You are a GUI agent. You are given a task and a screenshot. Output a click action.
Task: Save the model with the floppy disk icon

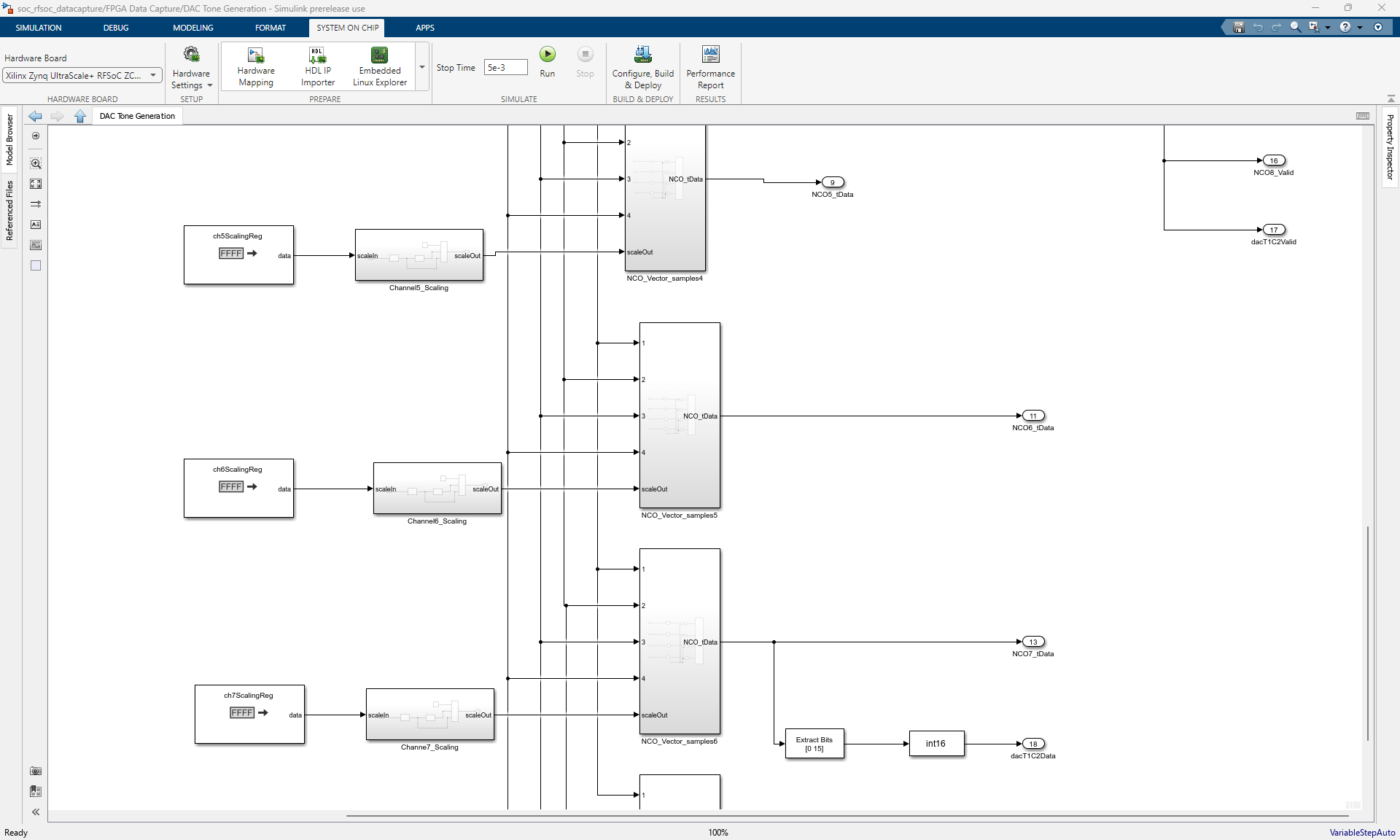tap(1238, 27)
